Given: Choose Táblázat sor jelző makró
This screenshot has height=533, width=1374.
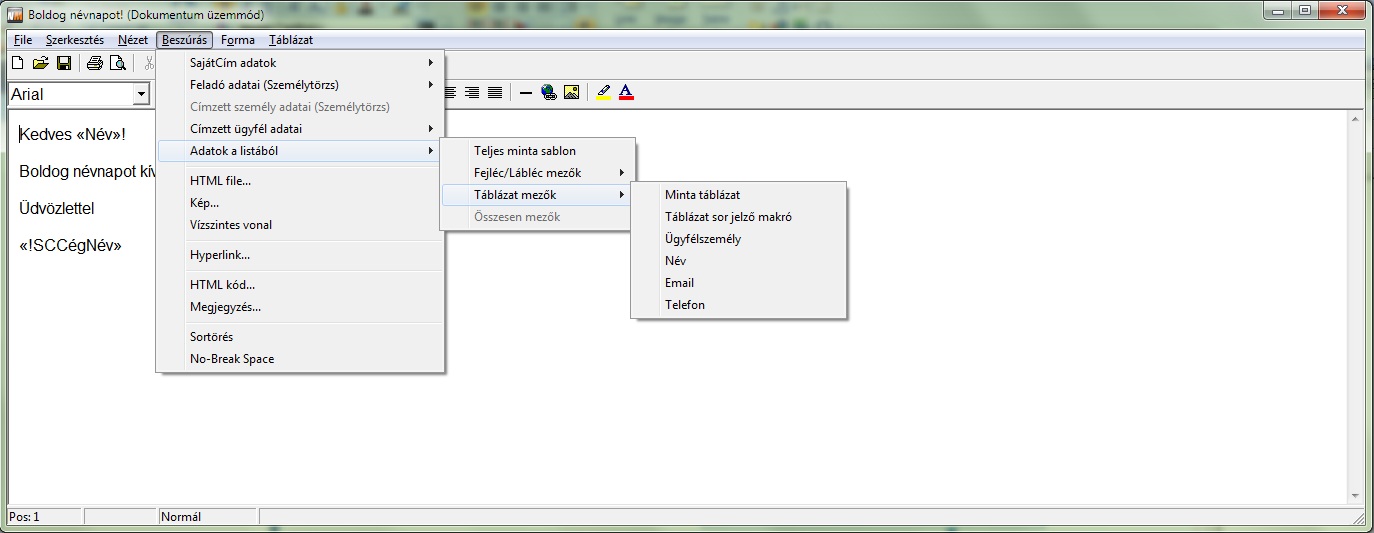Looking at the screenshot, I should [739, 217].
